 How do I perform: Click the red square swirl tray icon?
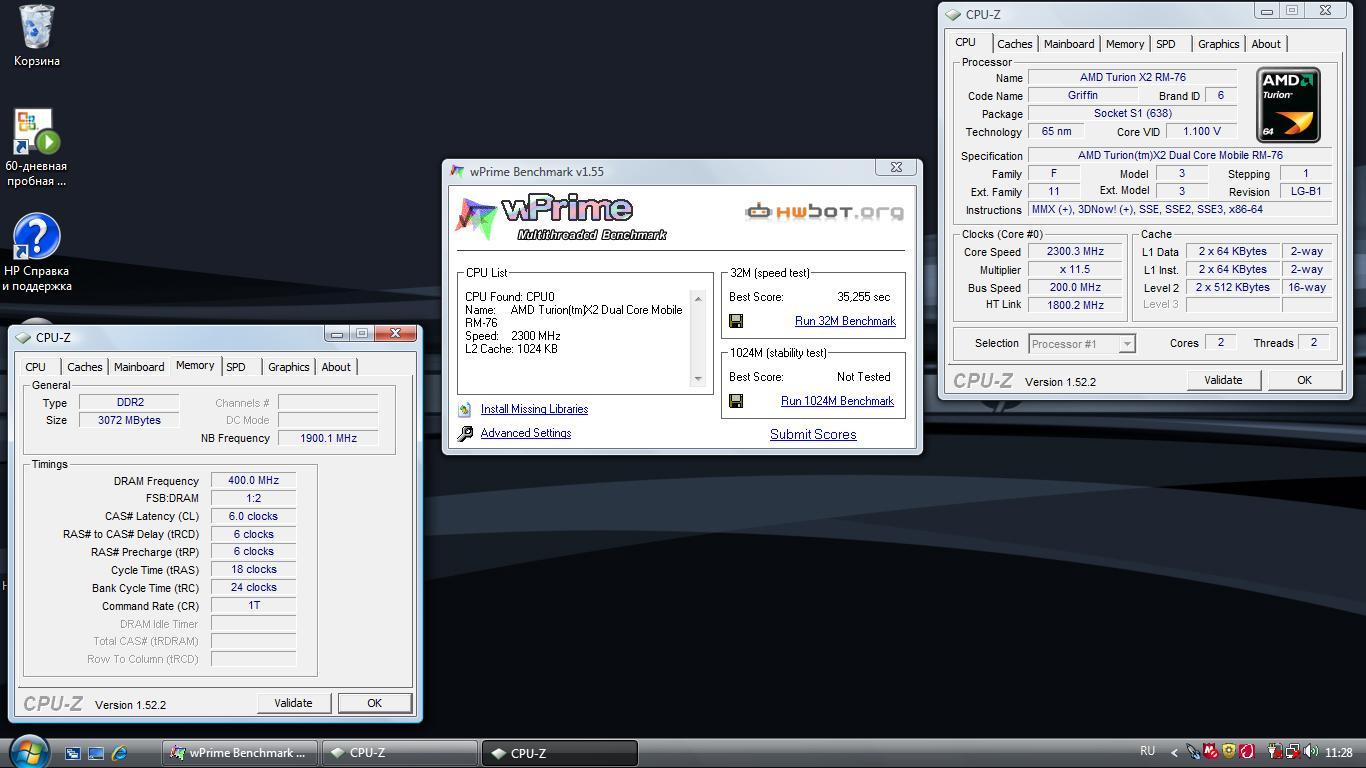[x=1247, y=751]
